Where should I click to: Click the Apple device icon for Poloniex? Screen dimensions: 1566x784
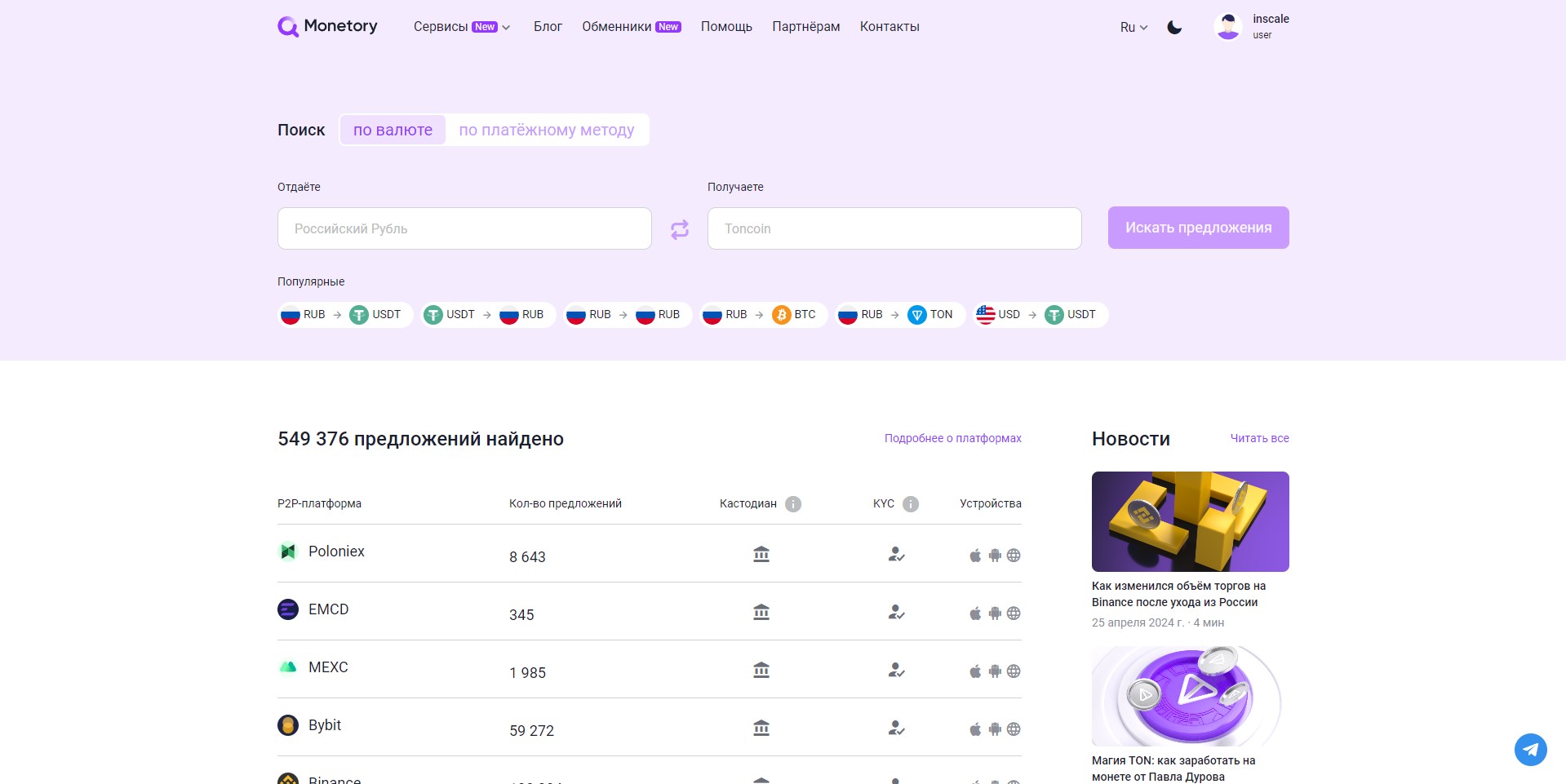click(x=975, y=556)
